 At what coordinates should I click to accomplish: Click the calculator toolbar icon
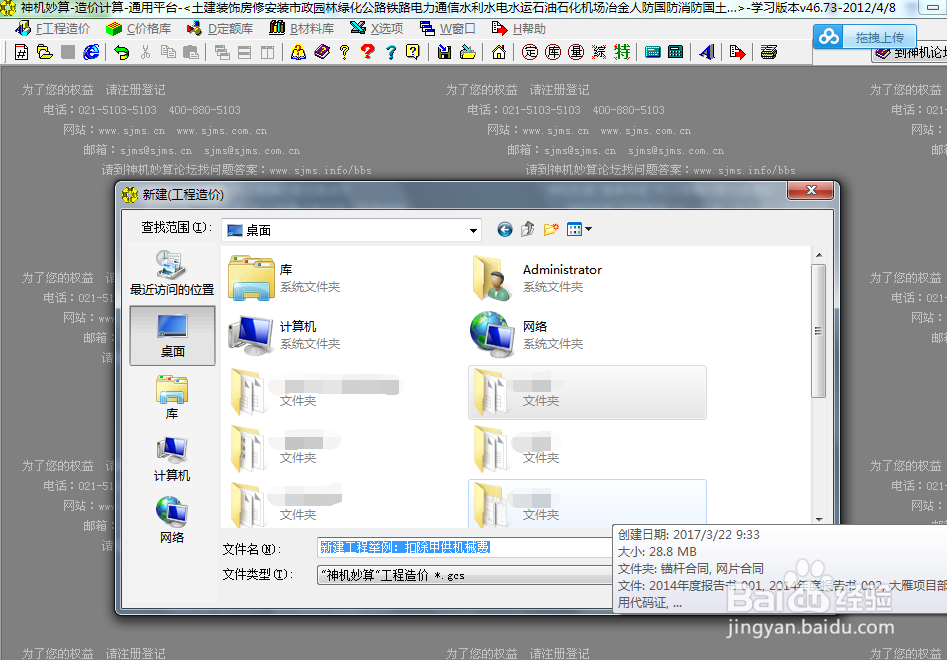click(676, 53)
